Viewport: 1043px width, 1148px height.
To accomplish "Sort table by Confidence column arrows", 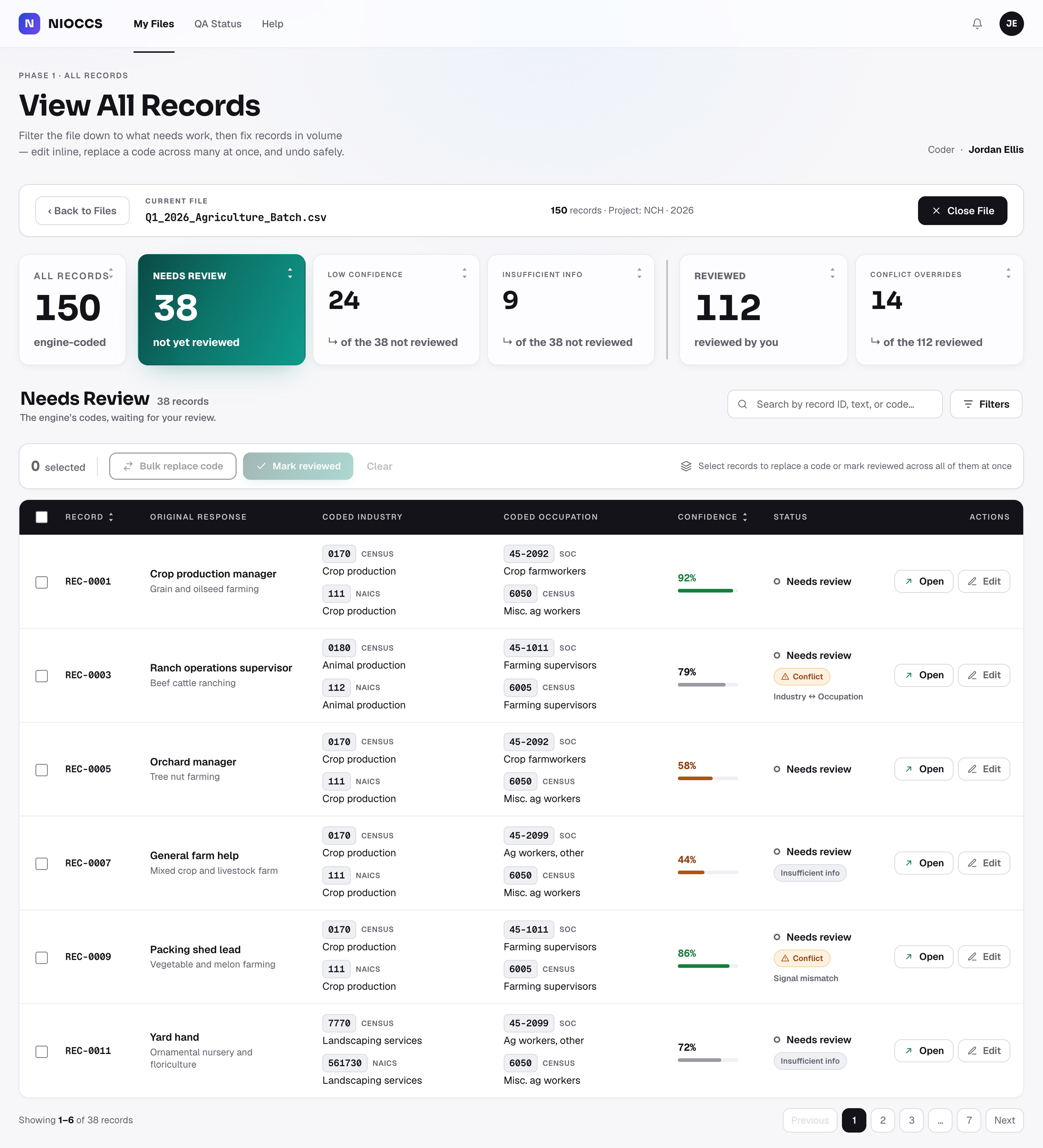I will coord(745,517).
